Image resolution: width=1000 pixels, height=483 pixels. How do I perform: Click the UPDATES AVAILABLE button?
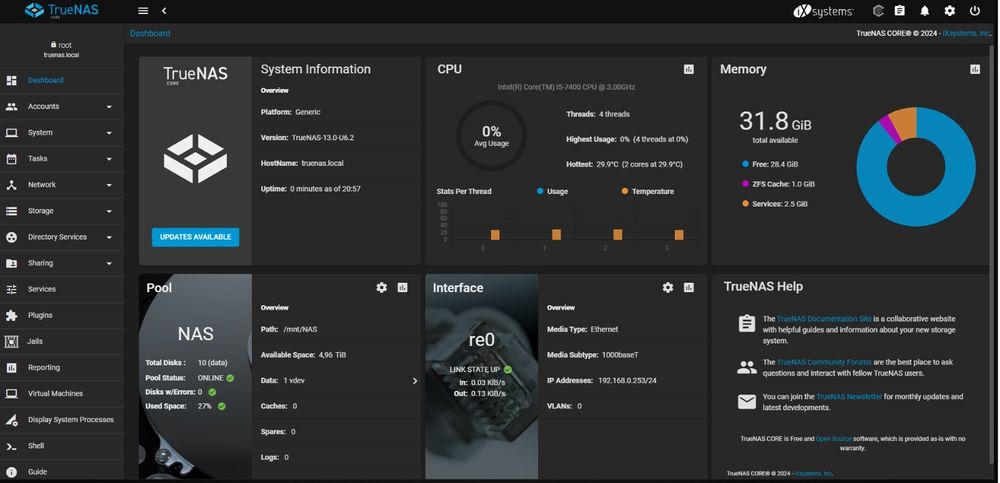click(195, 237)
